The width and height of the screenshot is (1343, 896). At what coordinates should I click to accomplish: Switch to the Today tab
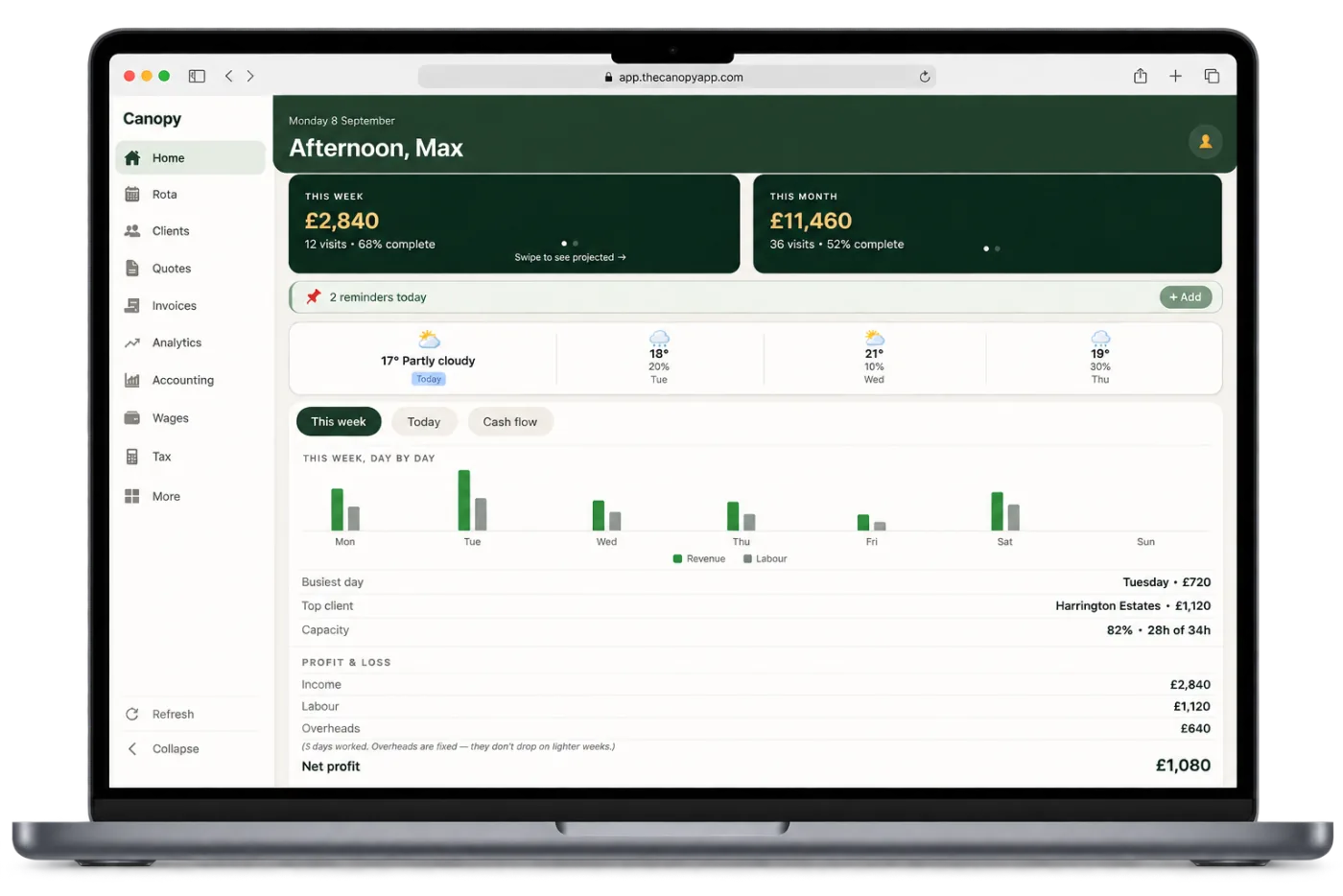coord(424,422)
